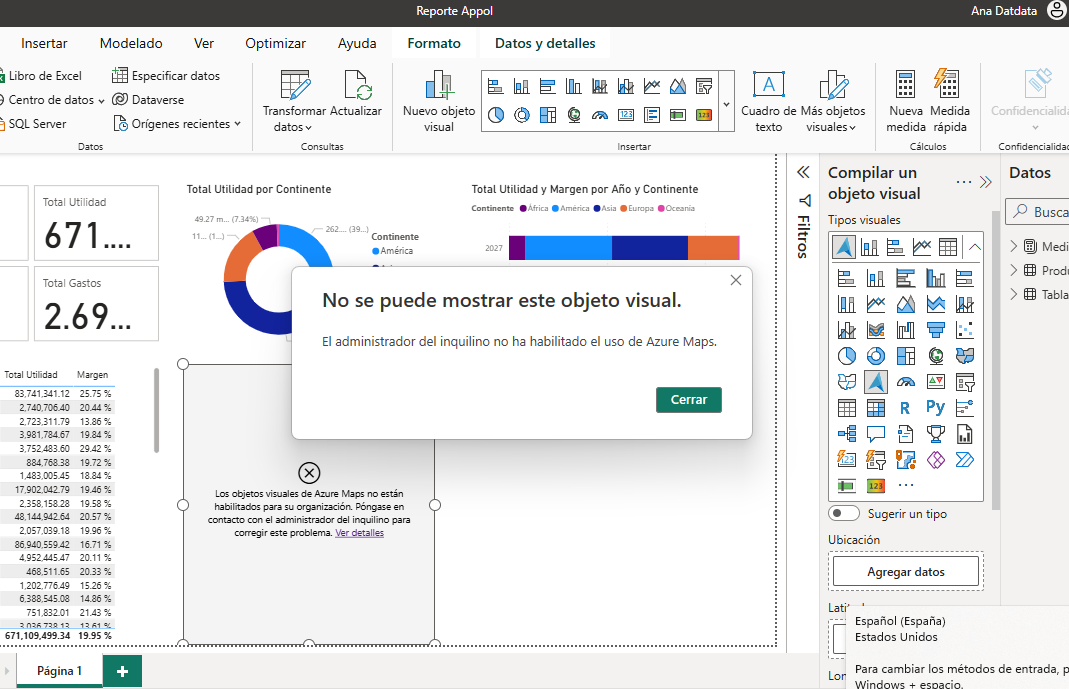Image resolution: width=1069 pixels, height=689 pixels.
Task: Open the Modelado ribbon tab
Action: [131, 43]
